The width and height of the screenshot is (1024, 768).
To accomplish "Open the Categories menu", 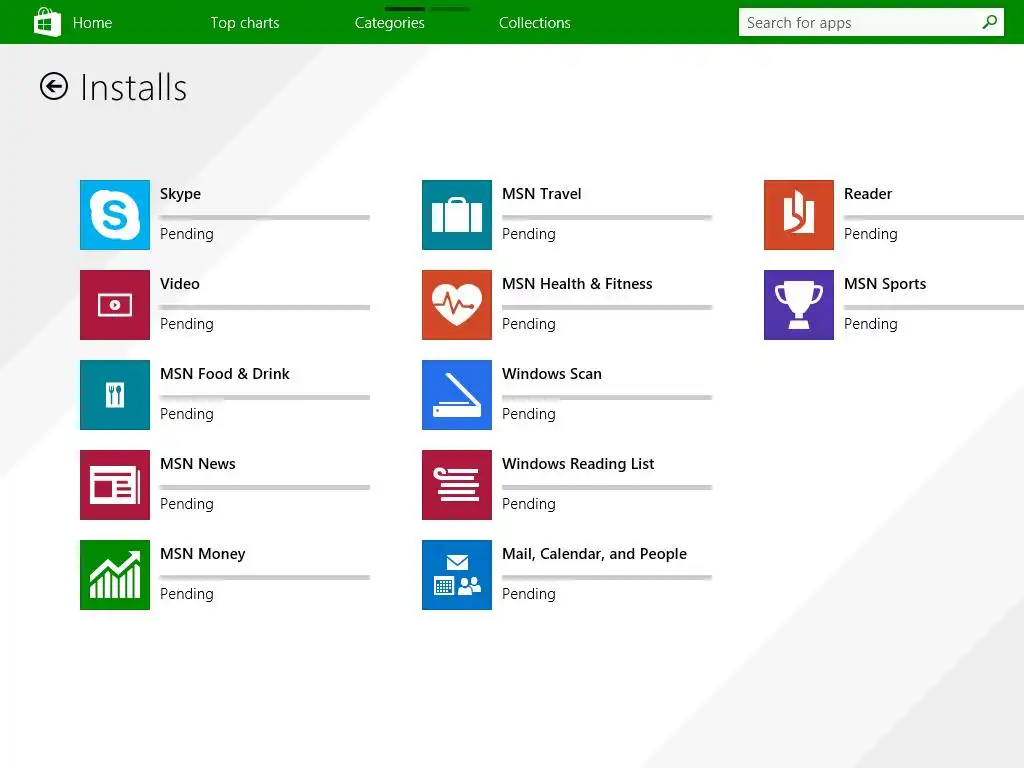I will click(x=389, y=23).
